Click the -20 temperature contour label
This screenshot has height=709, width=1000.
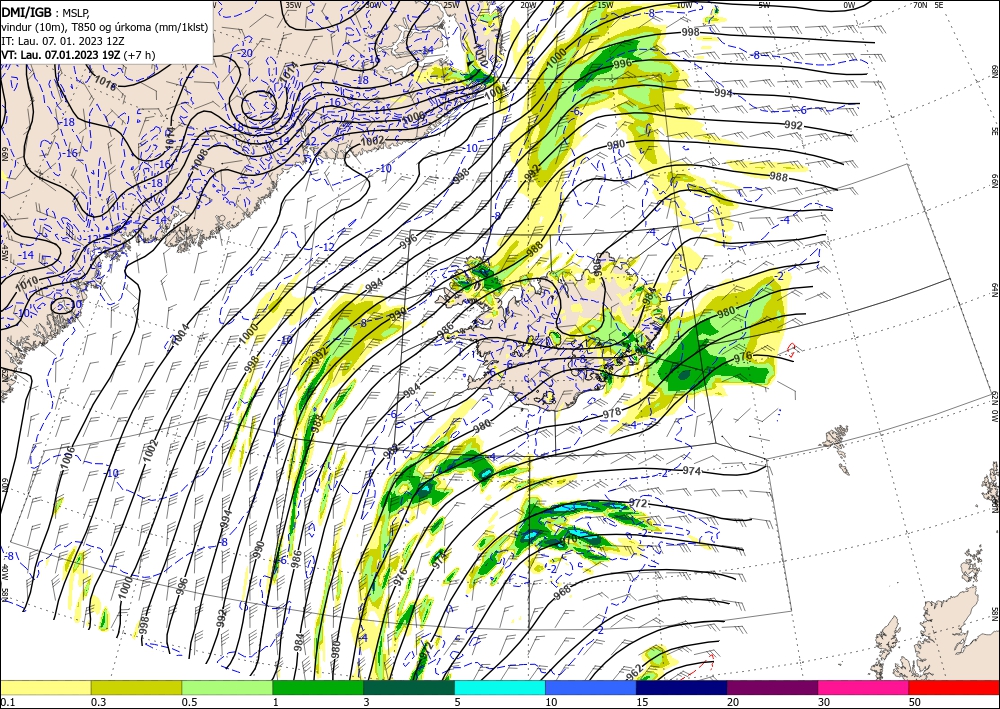click(x=246, y=53)
